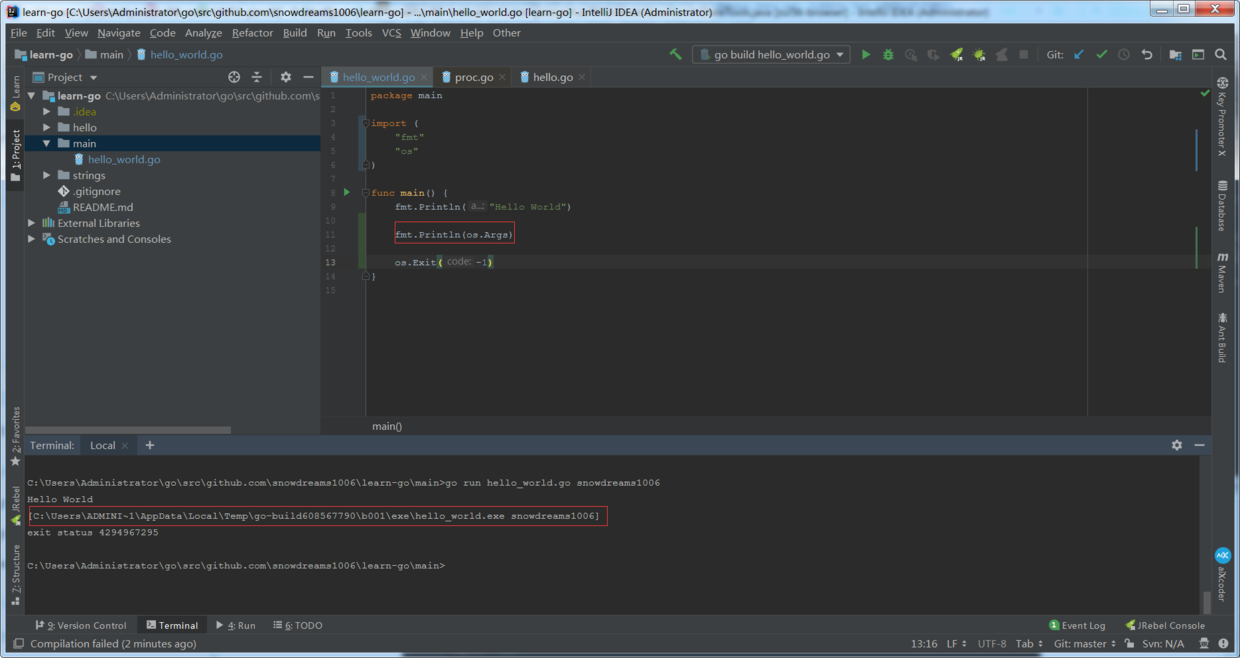This screenshot has height=658, width=1240.
Task: Open terminal settings with the gear icon
Action: tap(1176, 445)
